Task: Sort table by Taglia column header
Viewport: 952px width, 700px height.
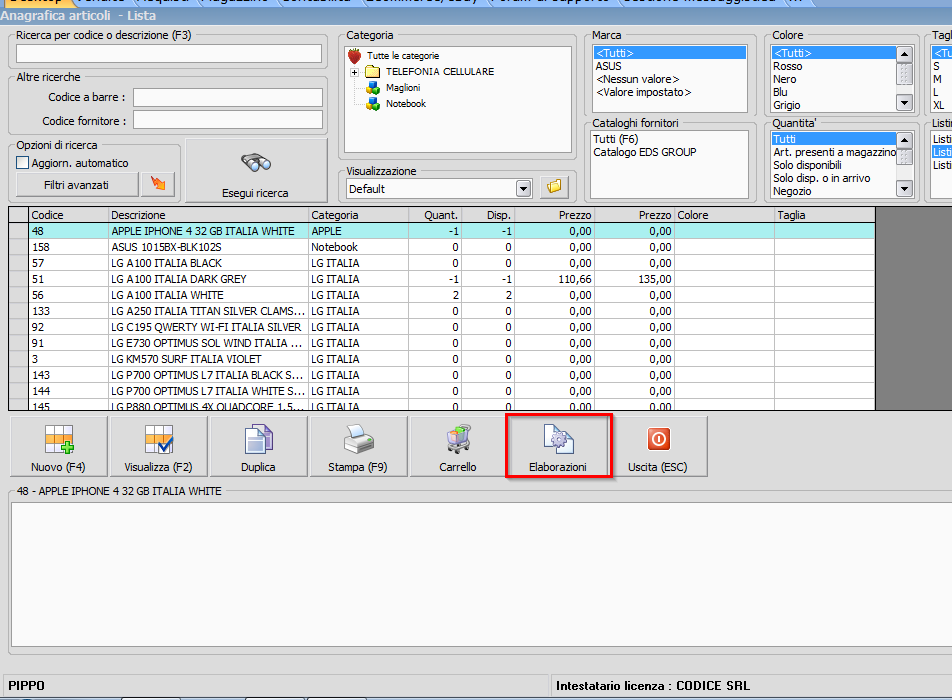Action: [x=824, y=215]
